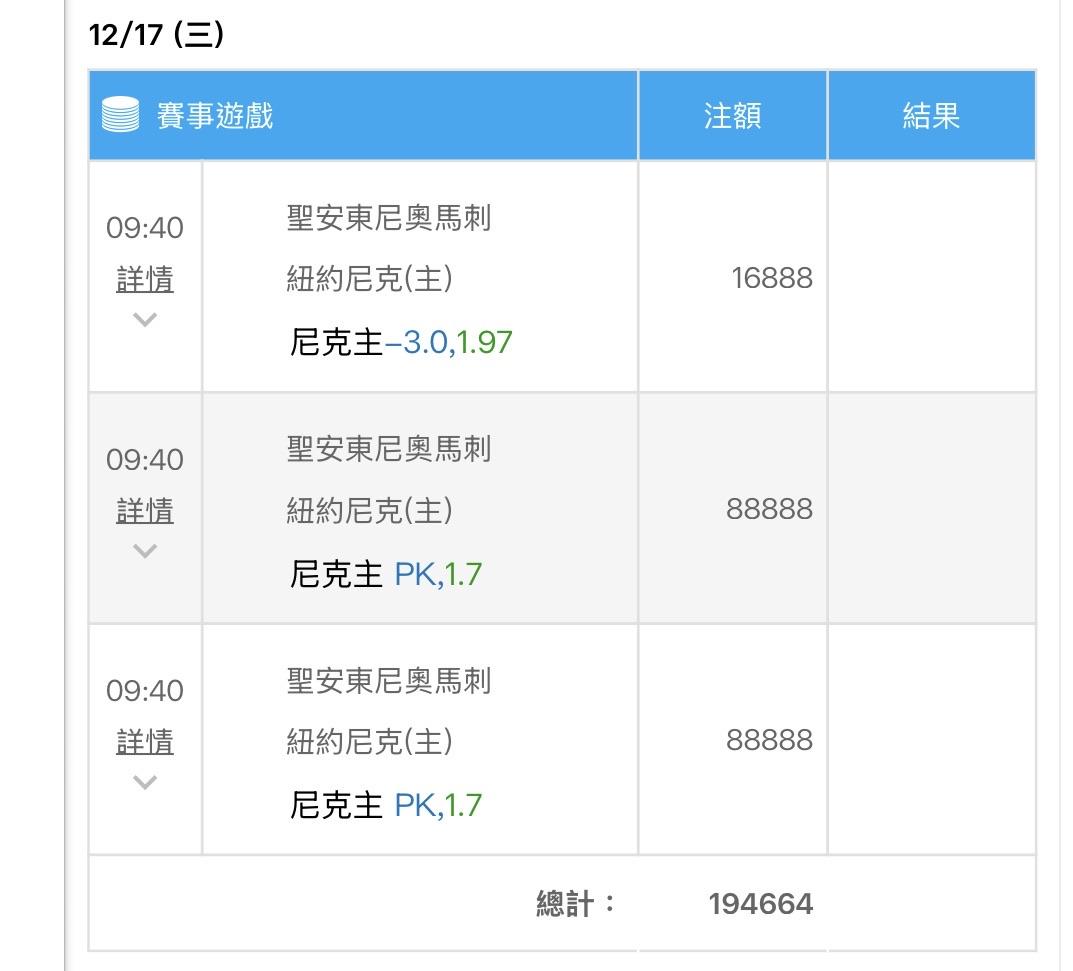Expand the chevron in the third bet row
Image resolution: width=1073 pixels, height=971 pixels.
145,782
